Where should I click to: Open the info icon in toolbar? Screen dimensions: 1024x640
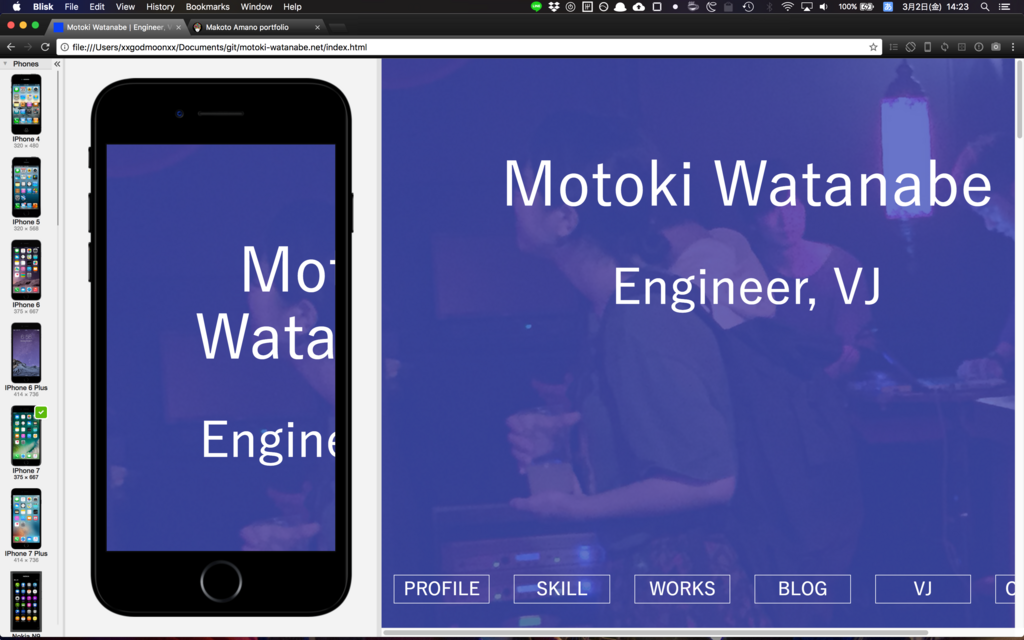click(978, 47)
